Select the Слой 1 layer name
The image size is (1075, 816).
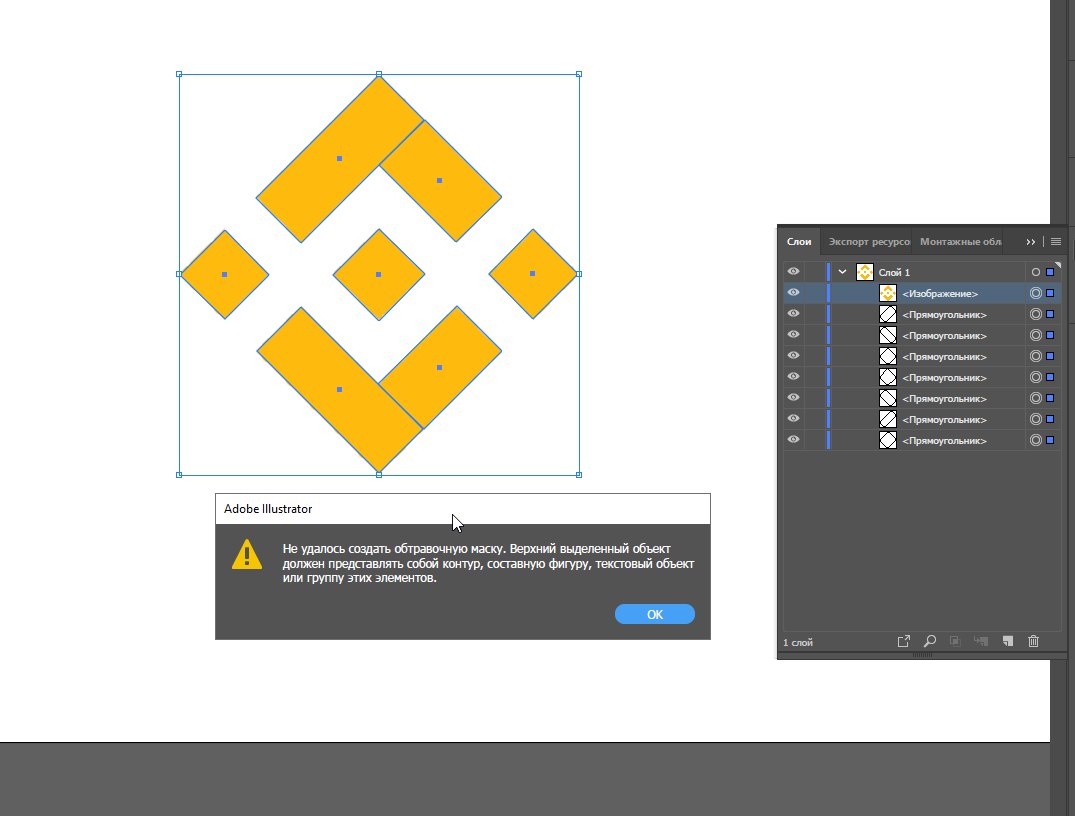click(x=894, y=272)
